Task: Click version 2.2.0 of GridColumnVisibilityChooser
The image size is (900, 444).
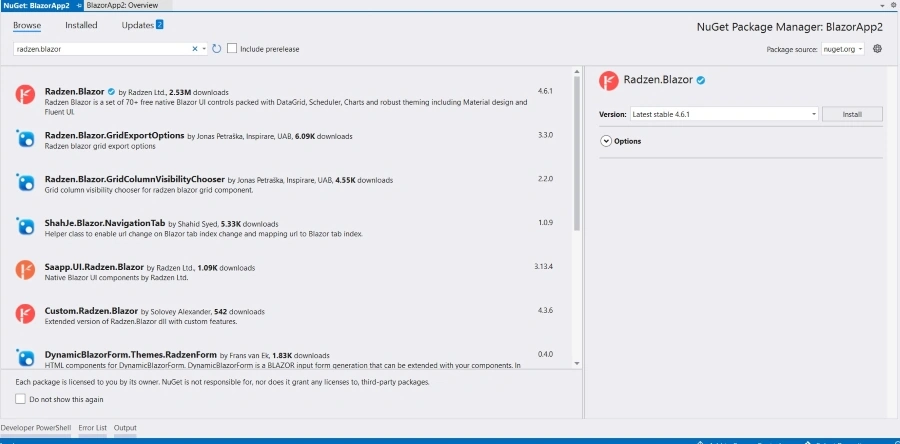Action: (545, 179)
